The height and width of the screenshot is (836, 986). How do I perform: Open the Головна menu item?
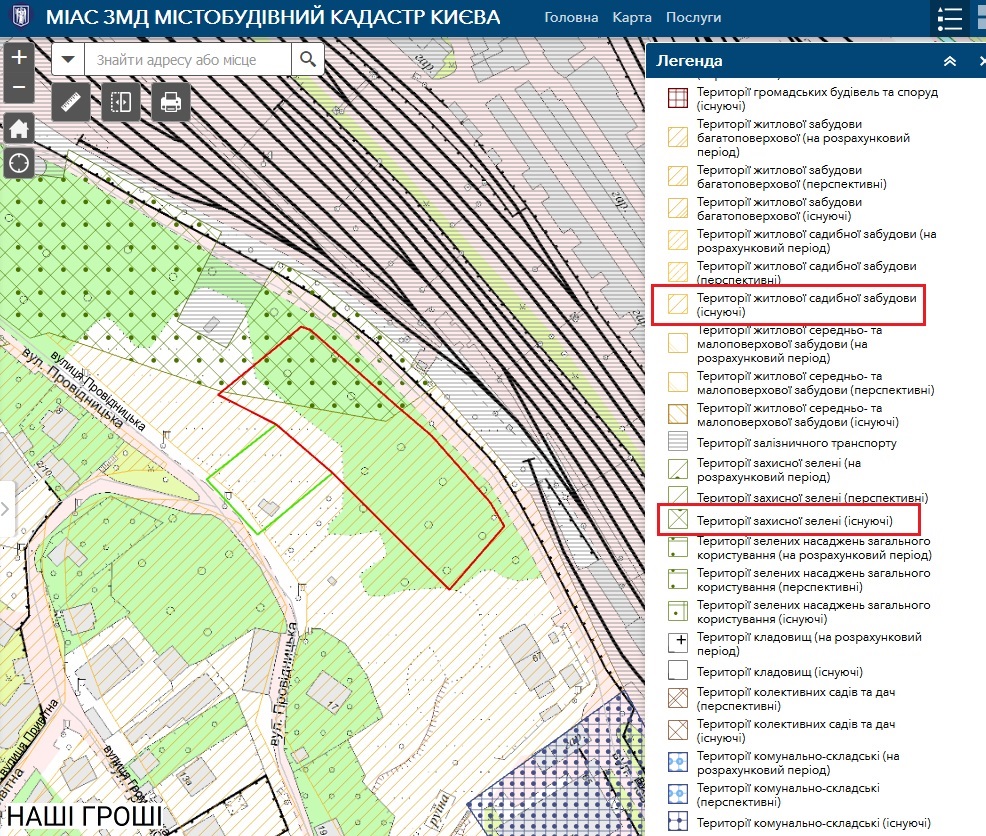pyautogui.click(x=571, y=18)
